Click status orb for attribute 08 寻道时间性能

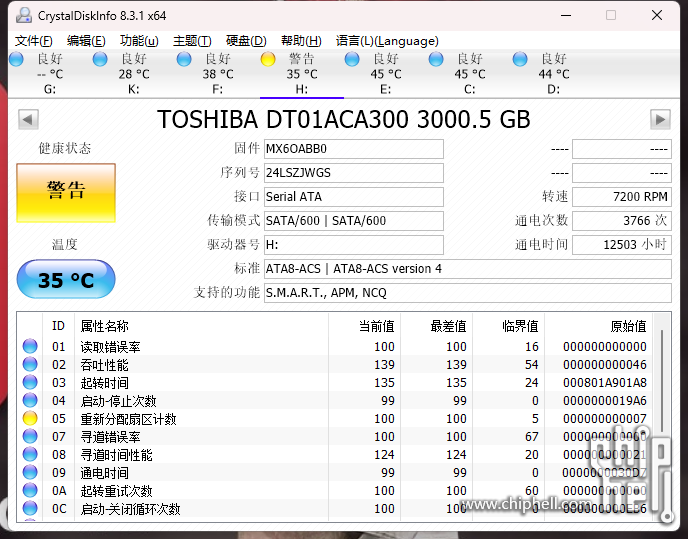tap(30, 454)
